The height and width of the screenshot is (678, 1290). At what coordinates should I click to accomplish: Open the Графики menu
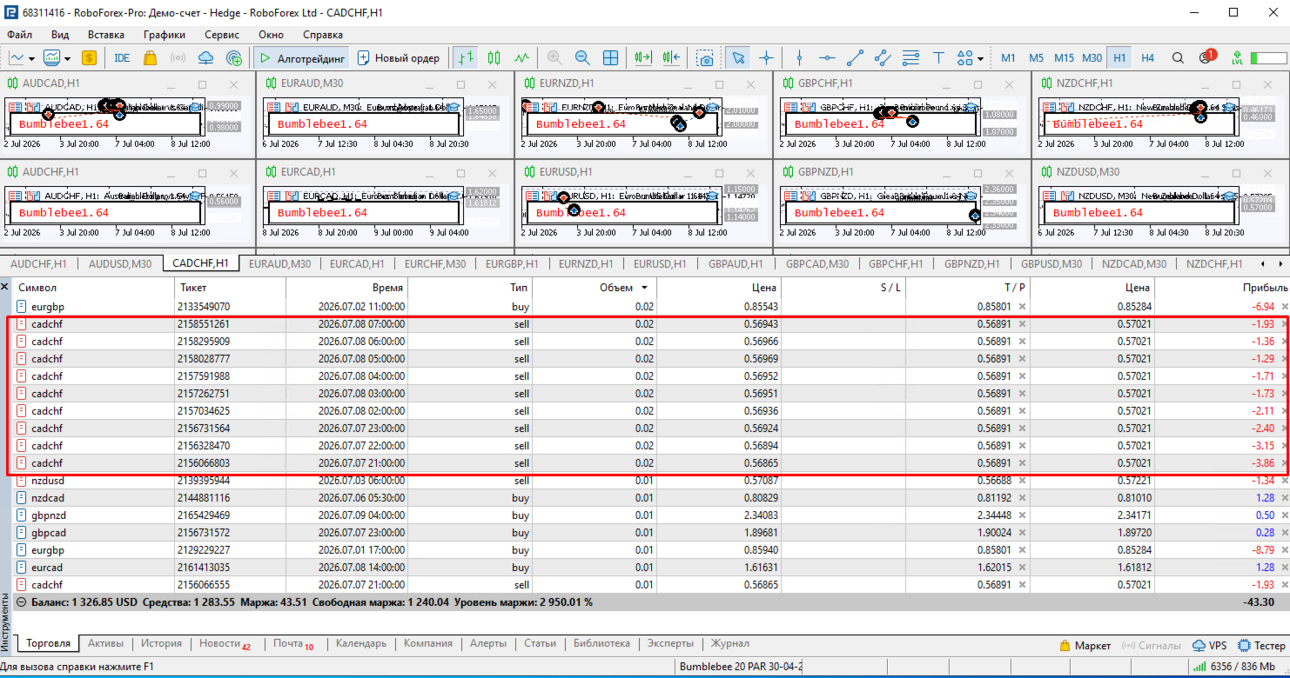[164, 35]
